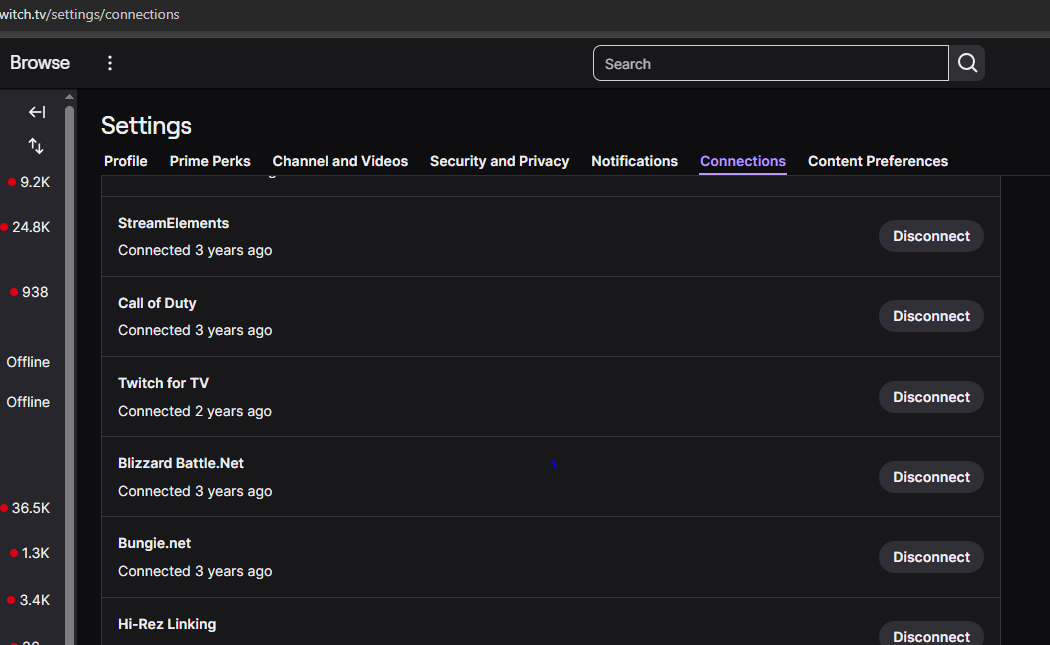Open the Prime Perks tab

[210, 161]
